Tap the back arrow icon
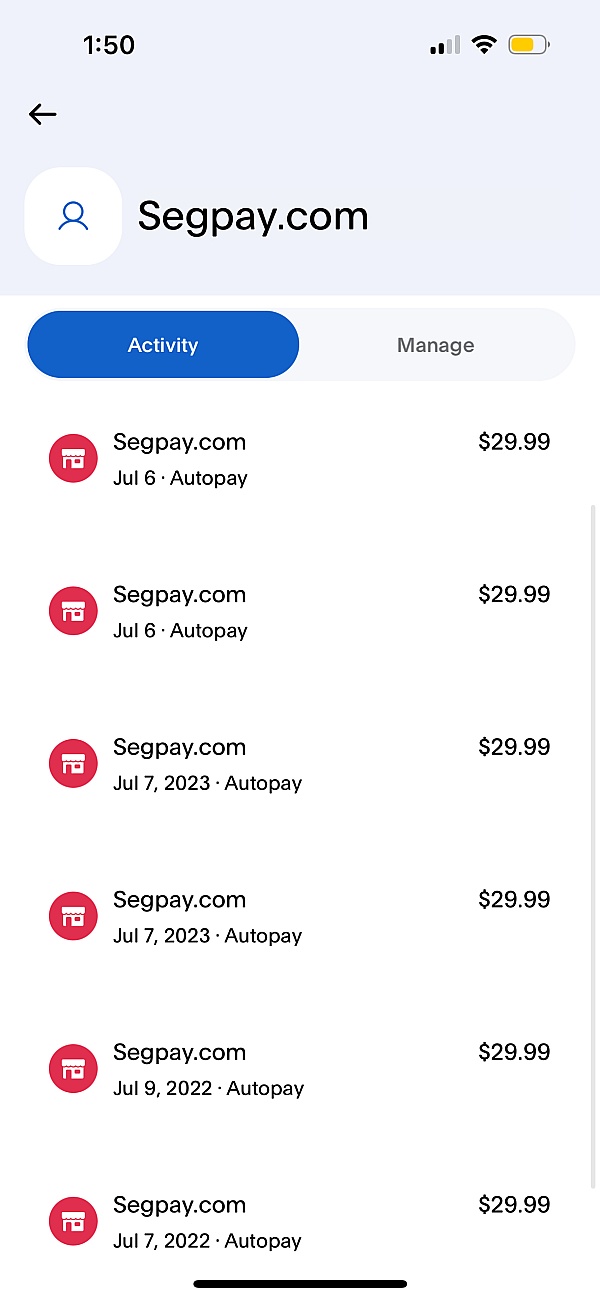This screenshot has width=600, height=1300. pos(43,114)
